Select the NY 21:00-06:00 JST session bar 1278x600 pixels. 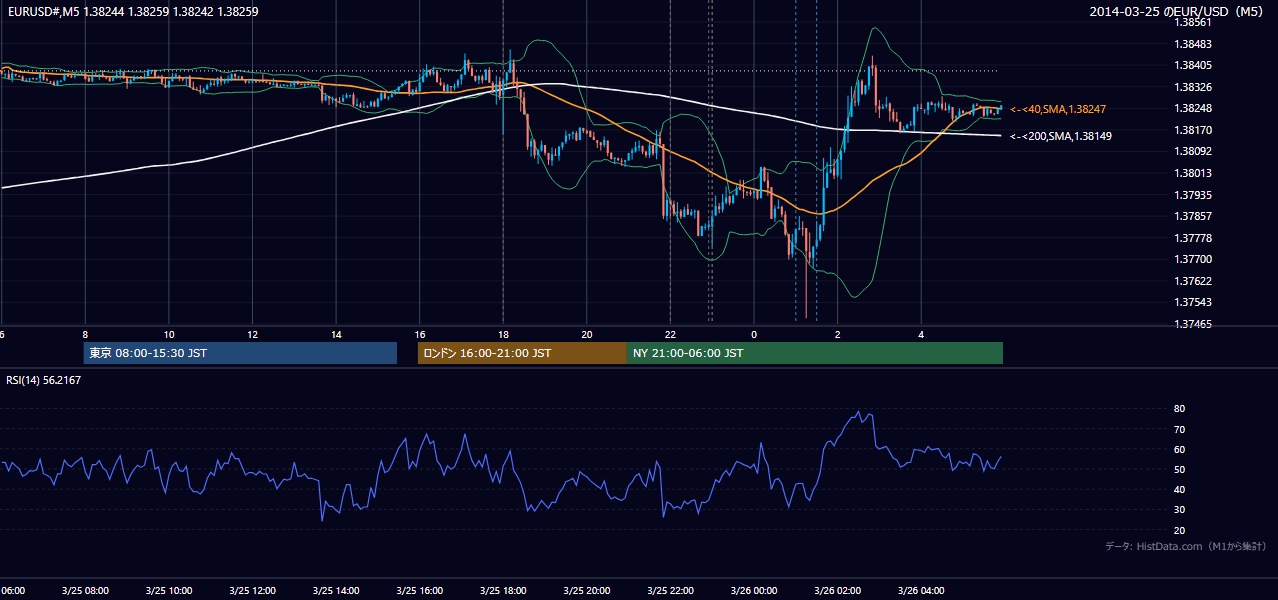(x=815, y=353)
